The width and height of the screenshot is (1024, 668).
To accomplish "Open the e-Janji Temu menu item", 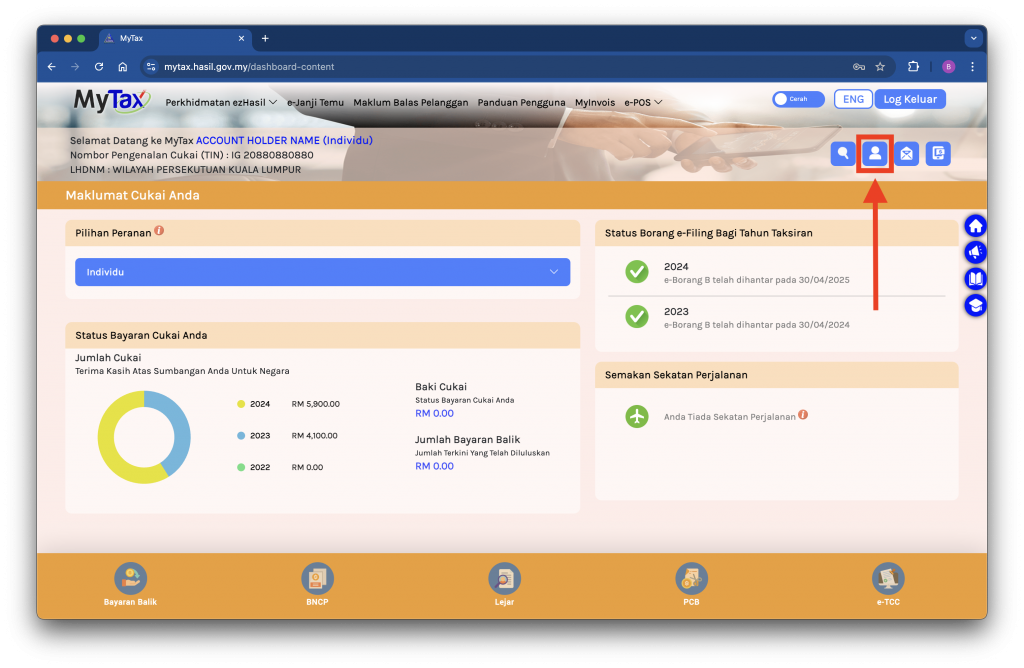I will point(315,102).
